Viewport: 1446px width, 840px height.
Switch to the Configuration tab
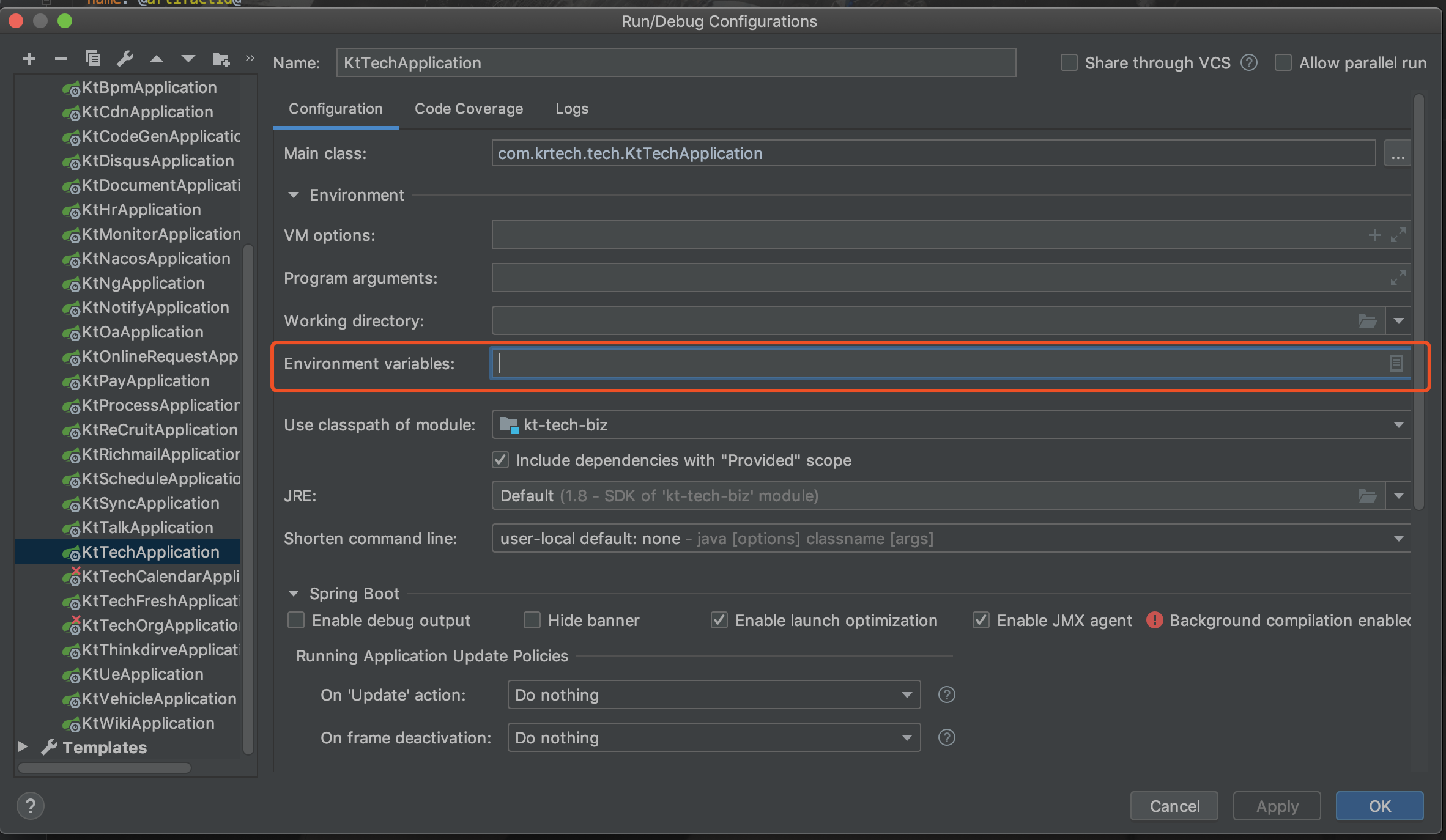(336, 109)
